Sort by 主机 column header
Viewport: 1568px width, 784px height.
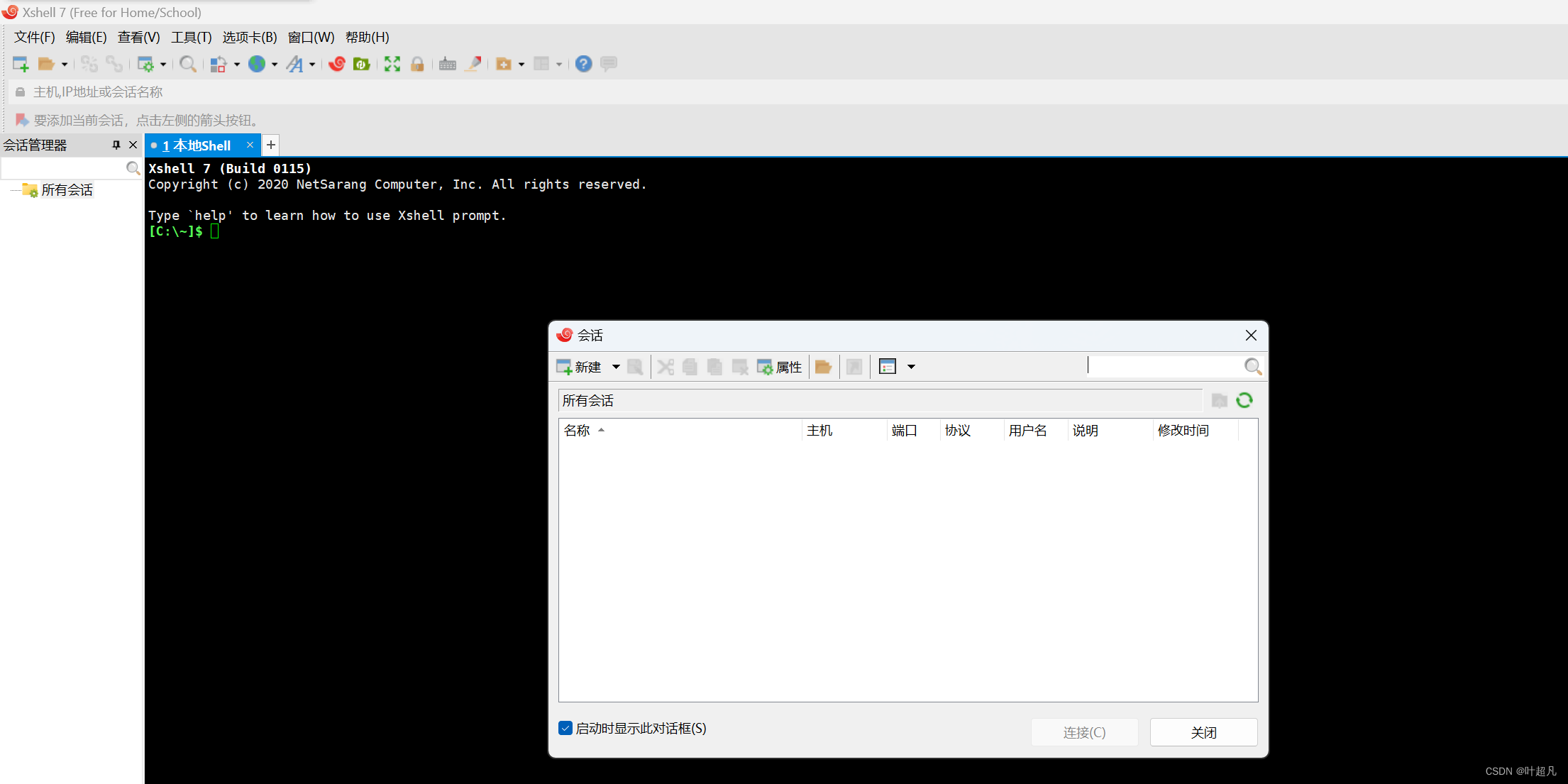click(x=844, y=431)
